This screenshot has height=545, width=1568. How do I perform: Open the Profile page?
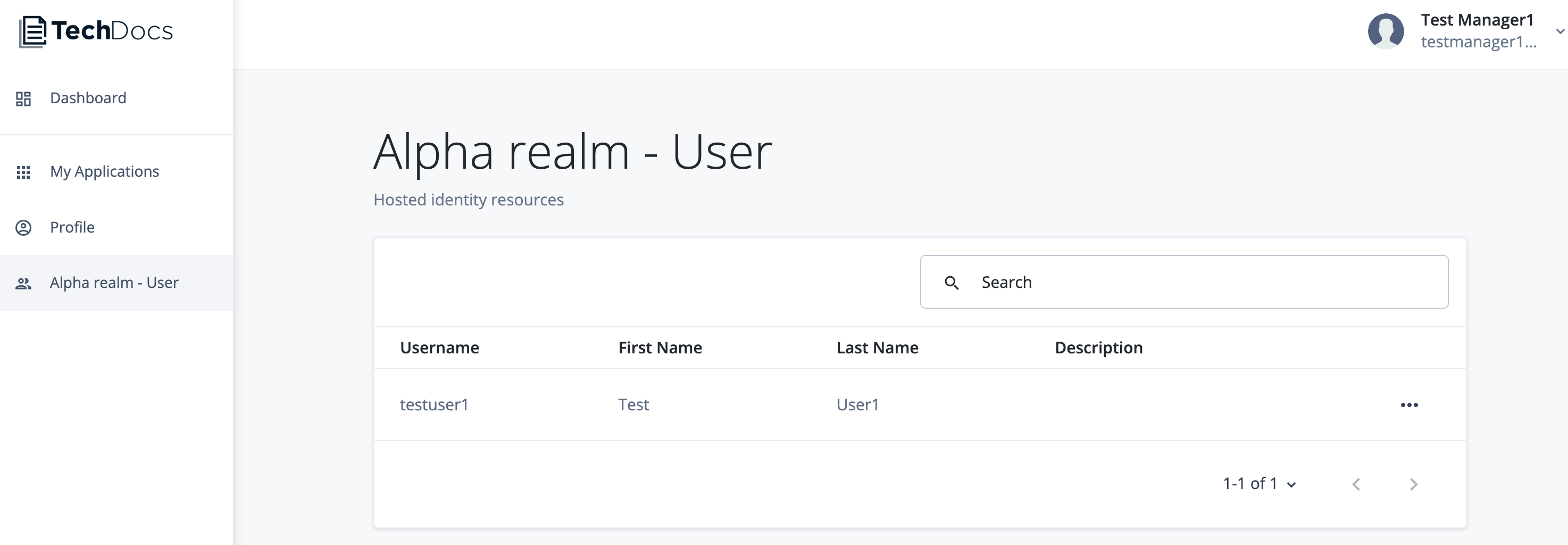tap(72, 227)
